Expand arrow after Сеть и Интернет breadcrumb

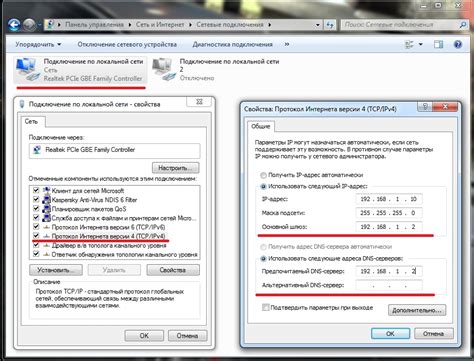click(190, 25)
